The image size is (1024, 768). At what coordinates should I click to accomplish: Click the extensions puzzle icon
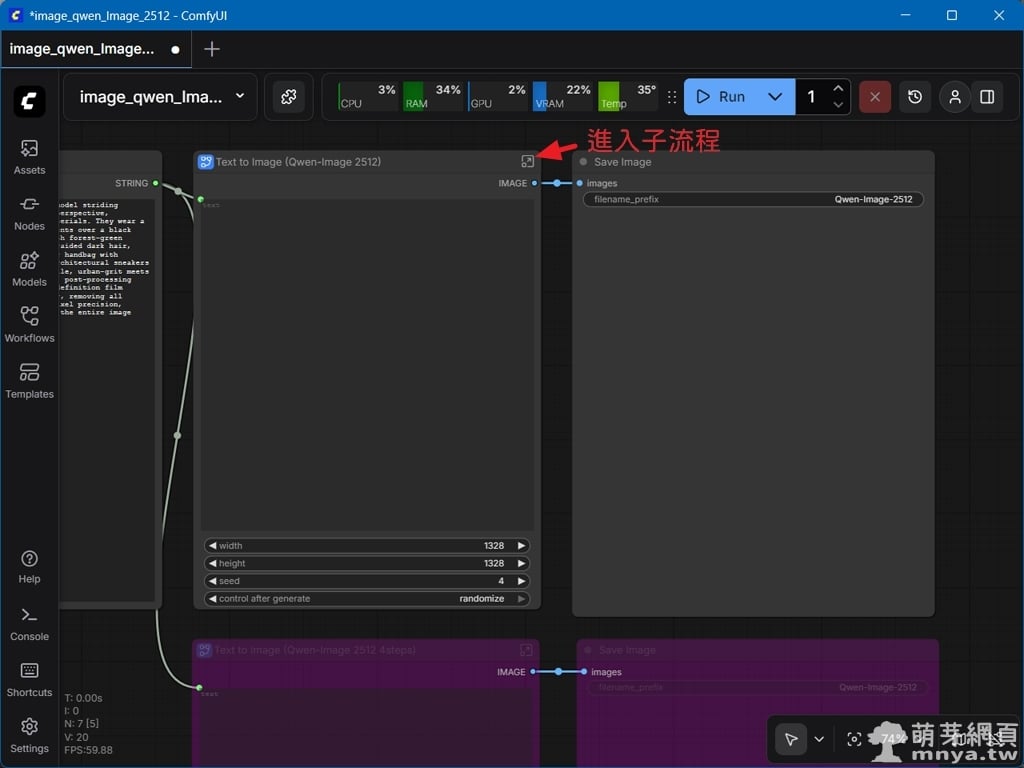coord(288,97)
